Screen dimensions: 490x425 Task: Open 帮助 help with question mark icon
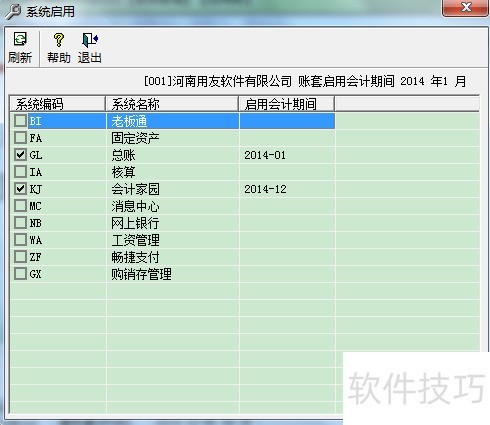pyautogui.click(x=59, y=40)
